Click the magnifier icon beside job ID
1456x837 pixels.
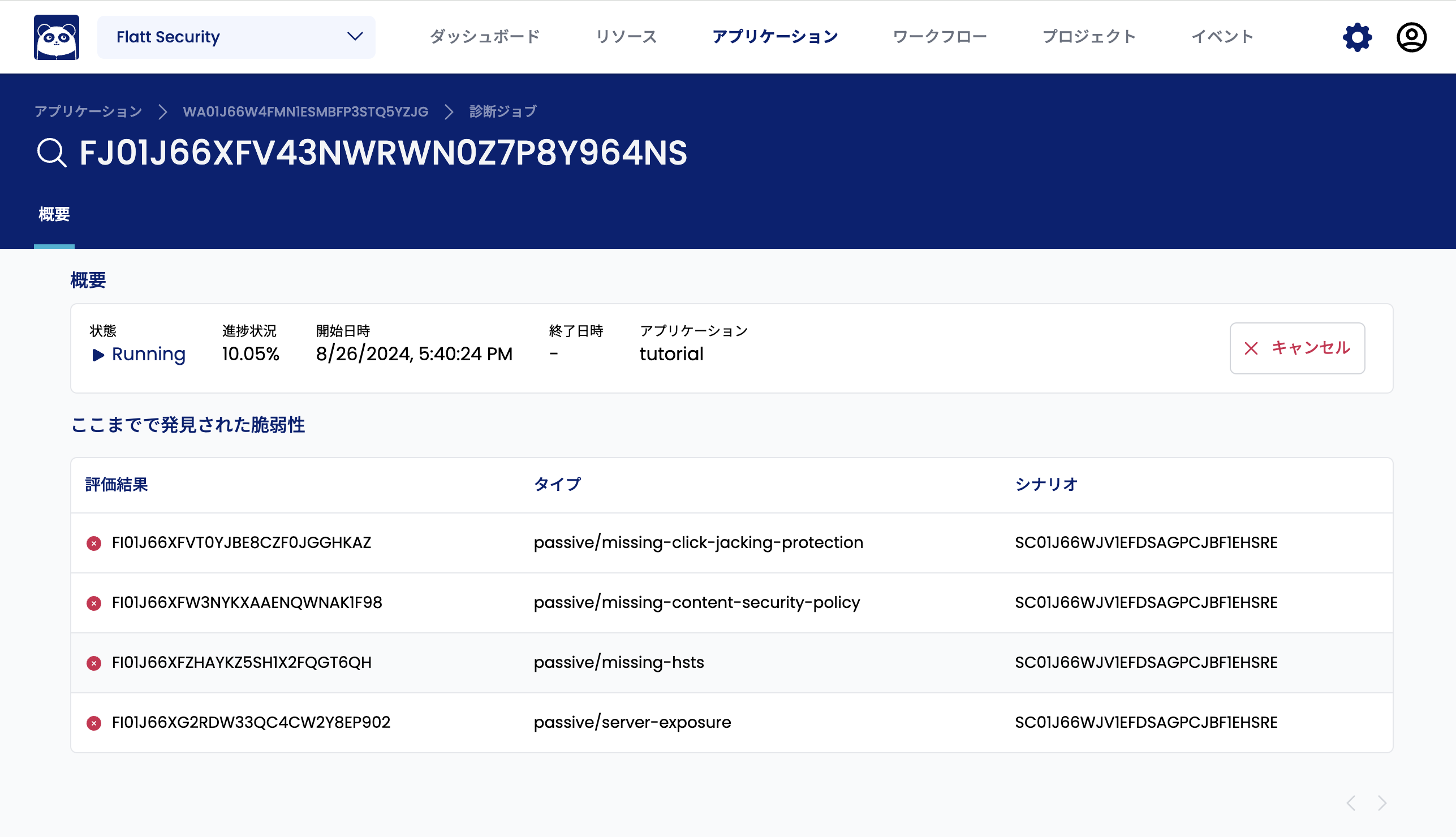click(51, 153)
